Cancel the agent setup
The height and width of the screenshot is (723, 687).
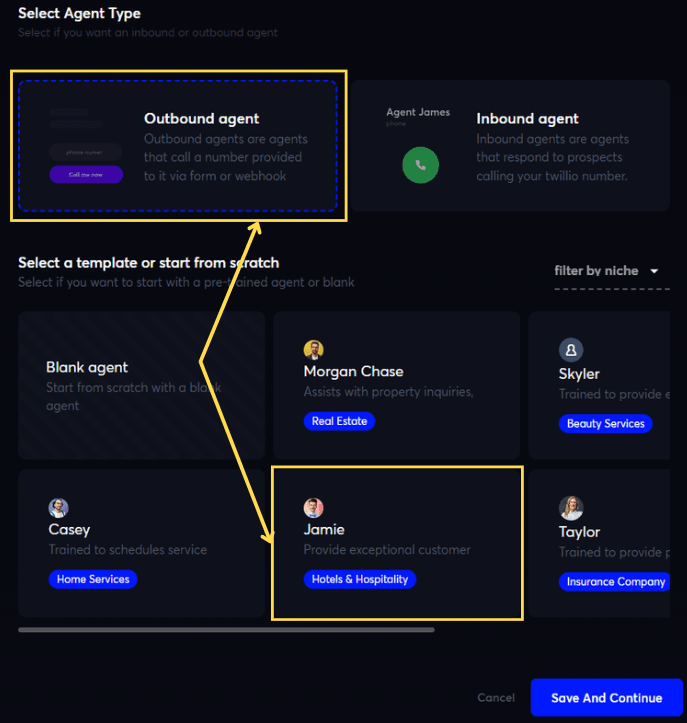tap(496, 698)
